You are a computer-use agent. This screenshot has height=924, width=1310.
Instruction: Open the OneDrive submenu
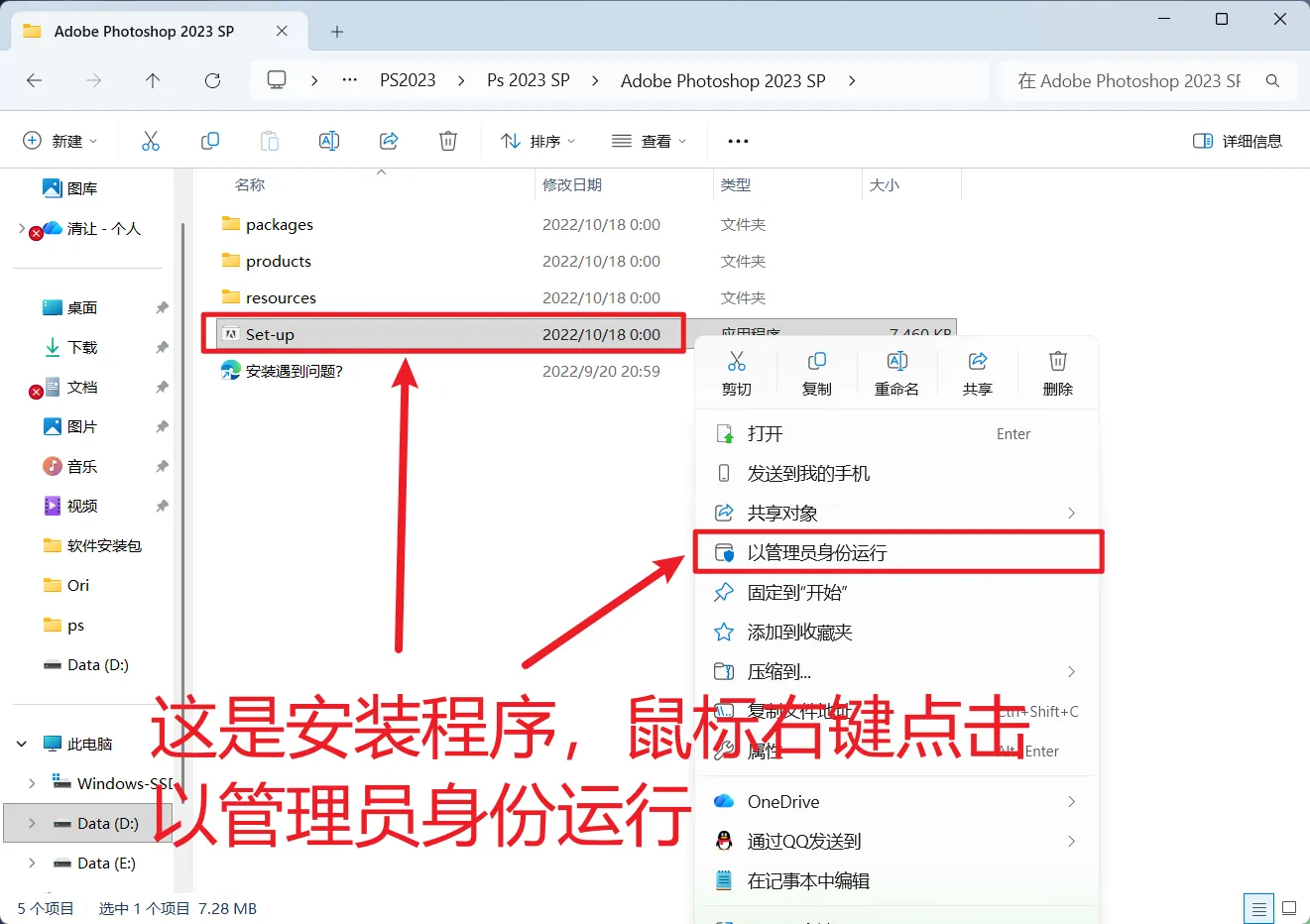coord(897,802)
